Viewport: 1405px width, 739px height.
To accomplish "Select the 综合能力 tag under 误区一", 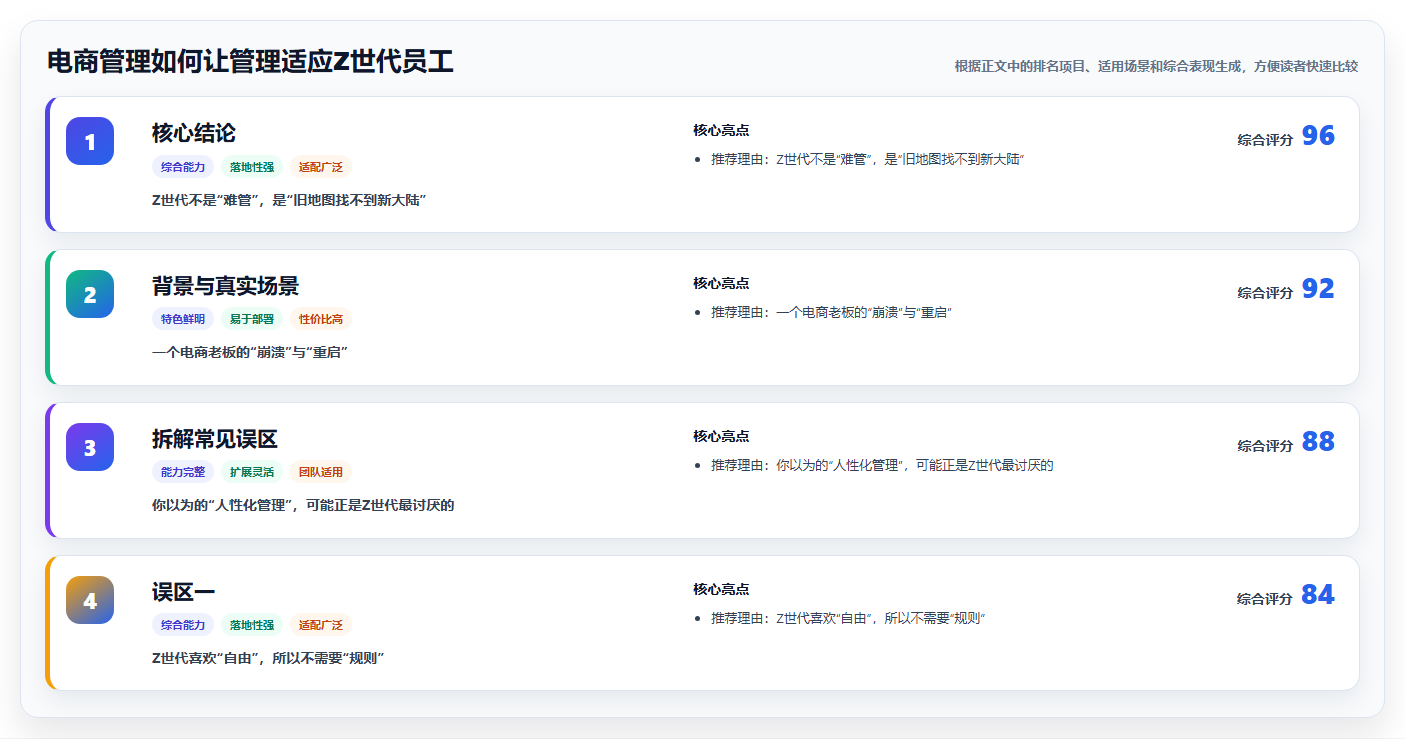I will pyautogui.click(x=183, y=625).
